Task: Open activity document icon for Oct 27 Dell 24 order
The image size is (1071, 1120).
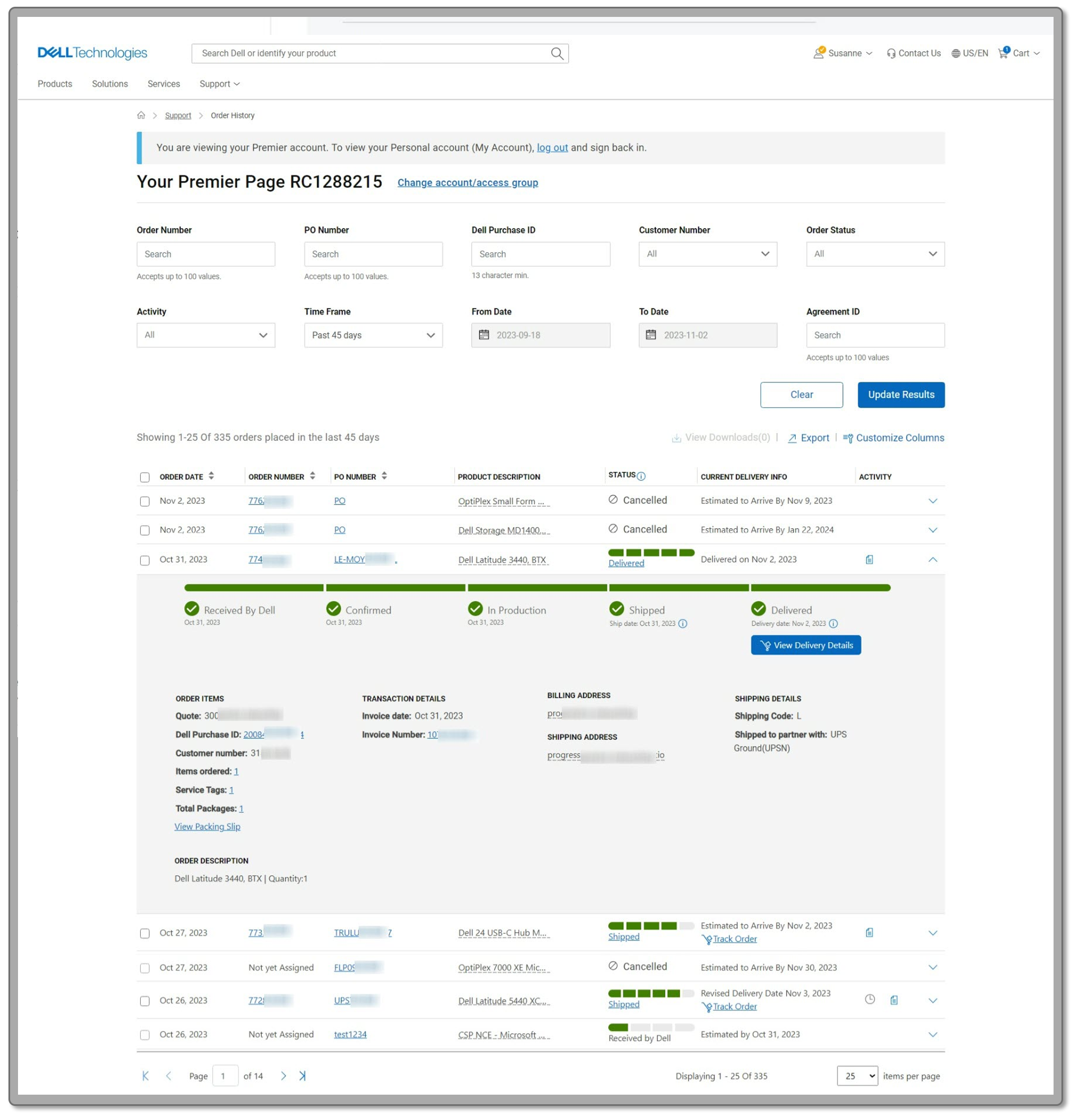Action: coord(869,932)
